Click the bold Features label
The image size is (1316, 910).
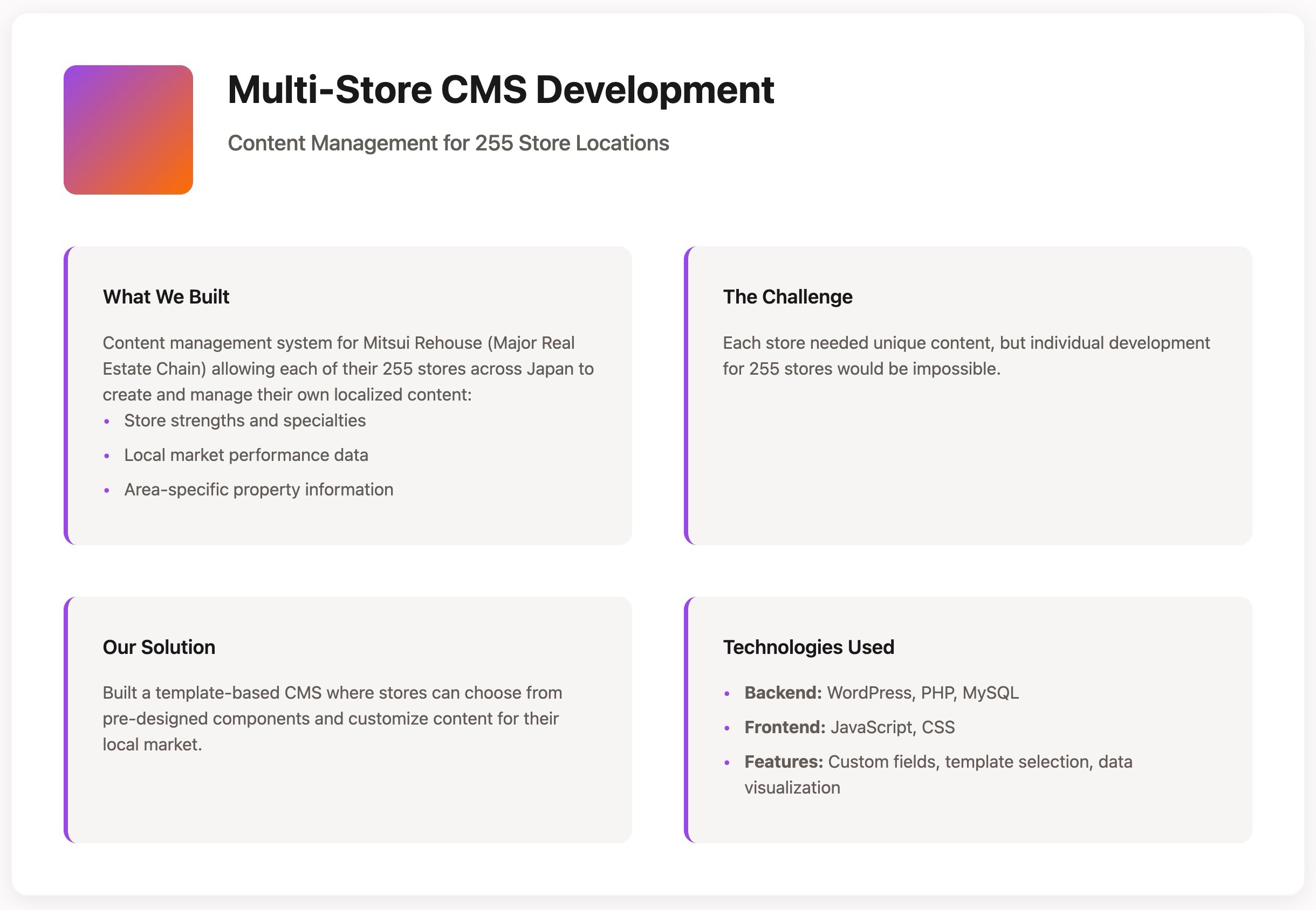(x=783, y=762)
